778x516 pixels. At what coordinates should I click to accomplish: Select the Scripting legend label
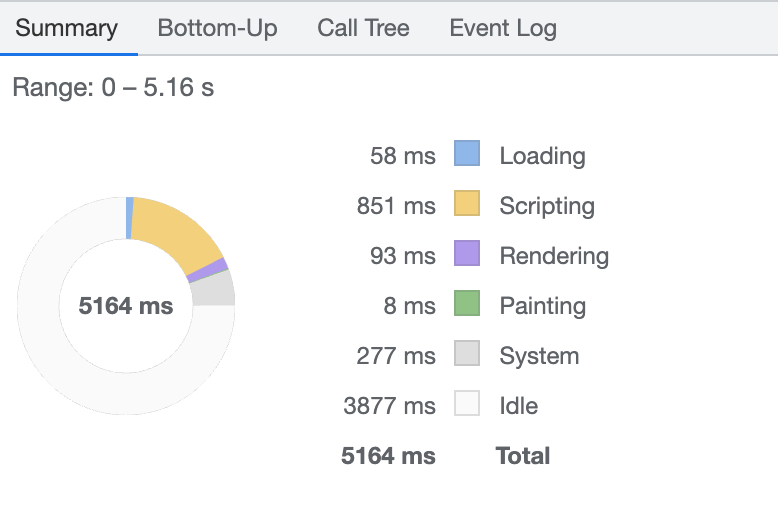point(547,206)
